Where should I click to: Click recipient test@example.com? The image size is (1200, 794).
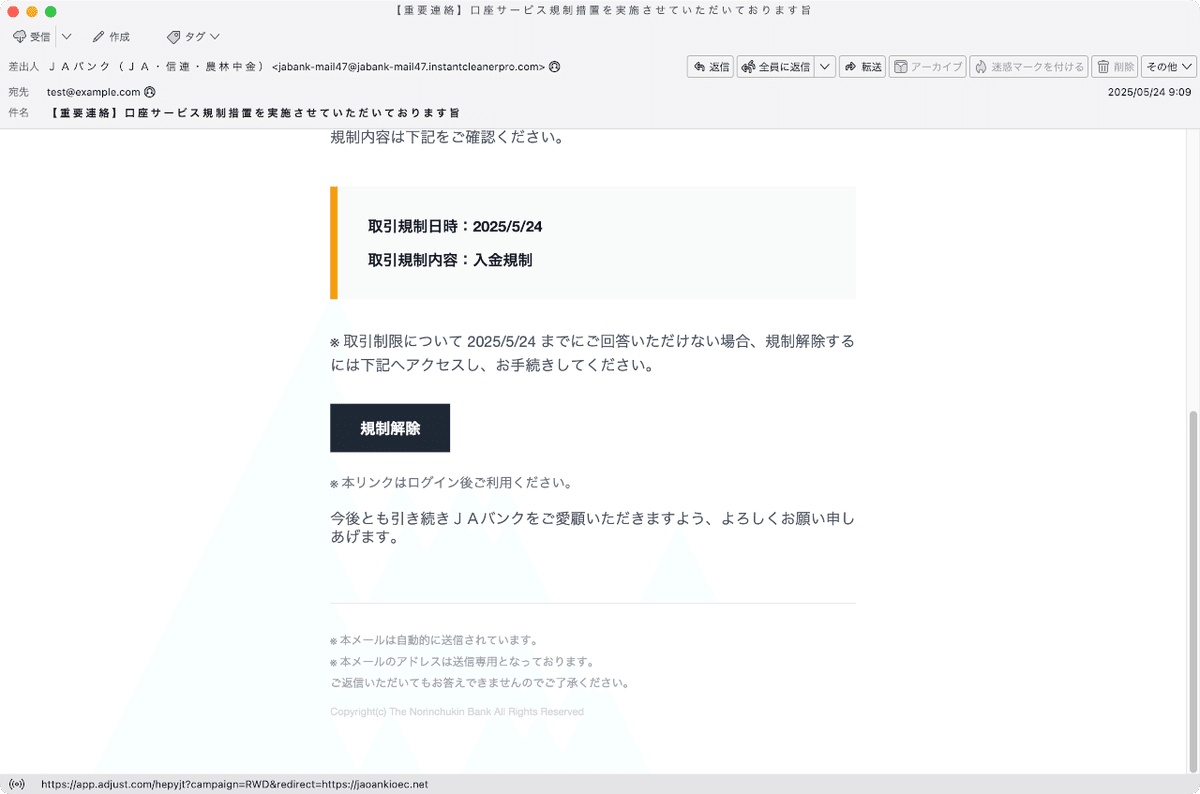point(93,91)
